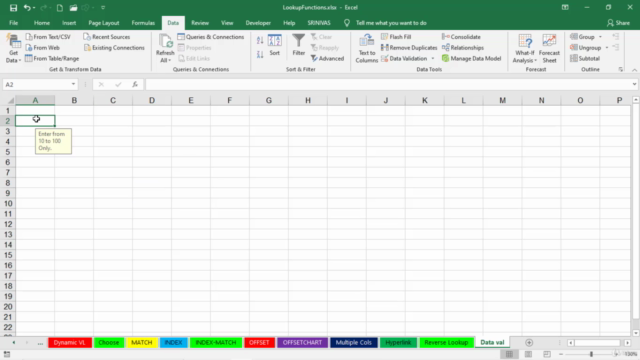640x360 pixels.
Task: Open Relationships
Action: [463, 48]
